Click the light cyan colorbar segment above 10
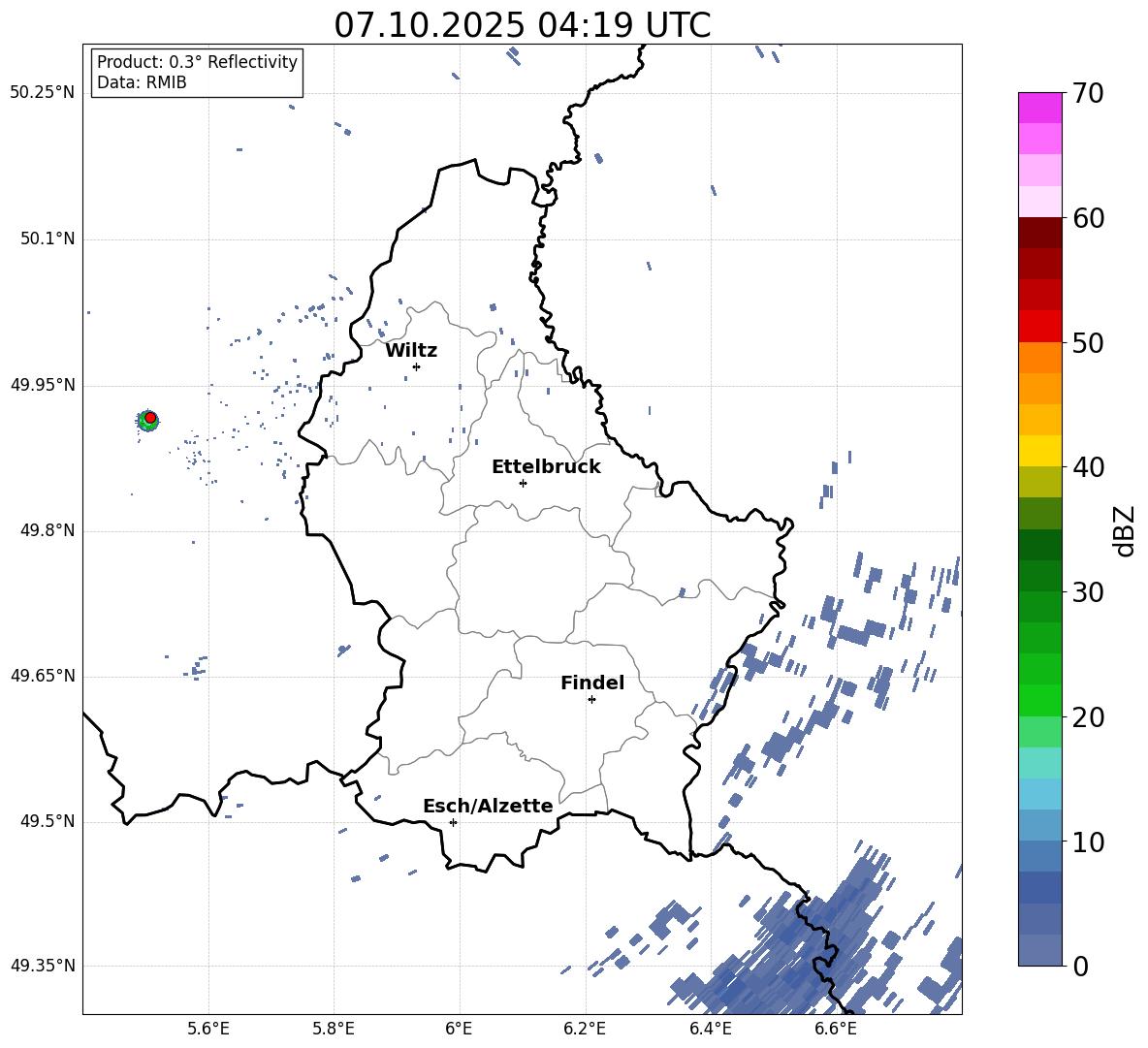 (x=1039, y=793)
